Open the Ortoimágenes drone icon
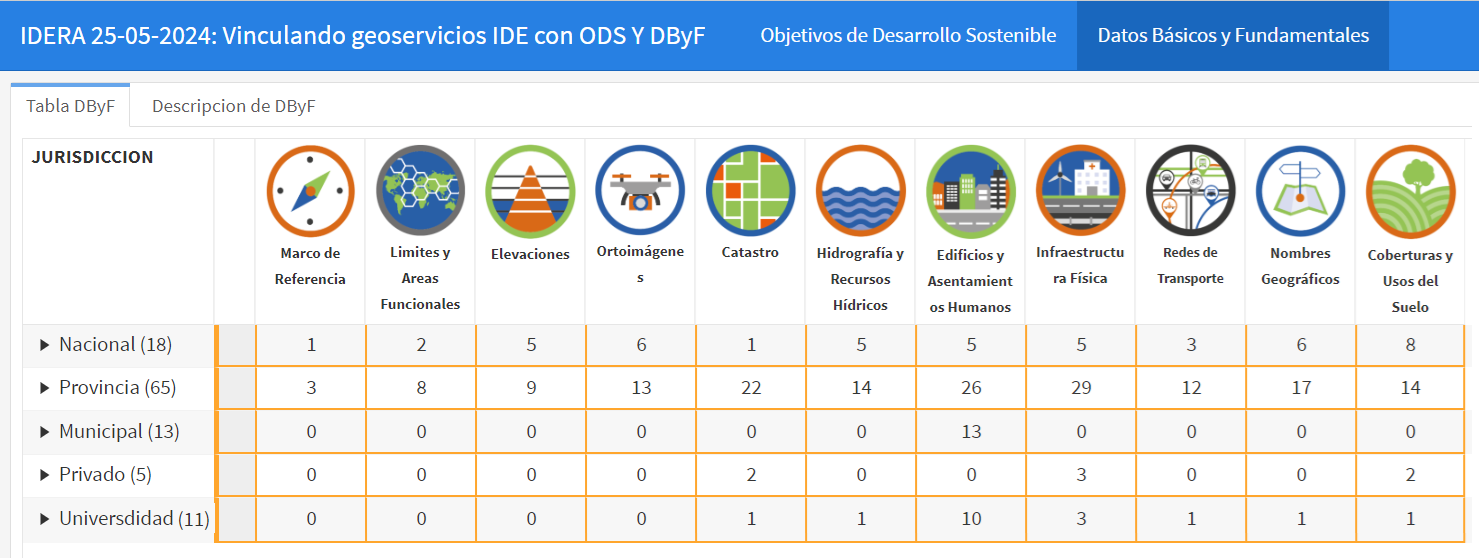 click(640, 191)
